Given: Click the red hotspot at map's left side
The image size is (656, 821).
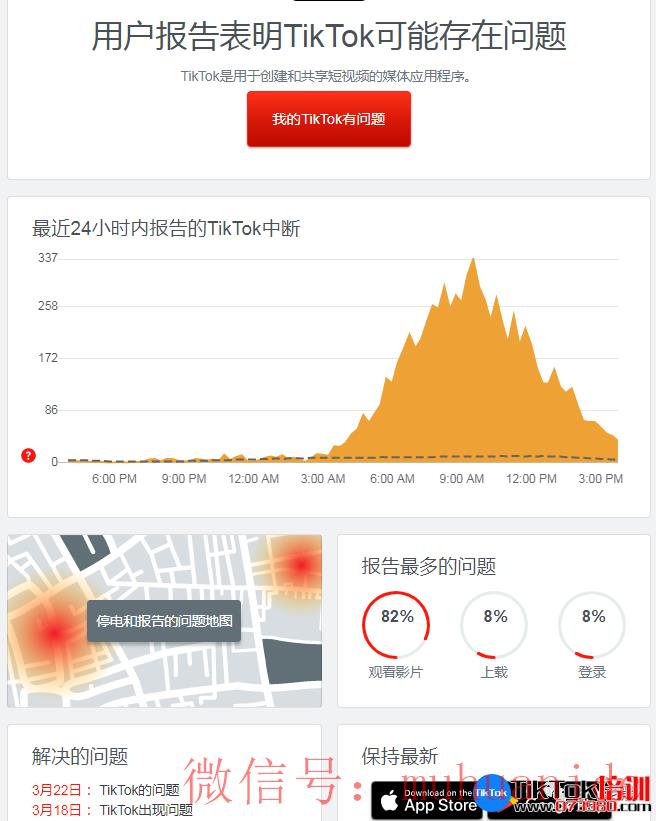Looking at the screenshot, I should point(54,633).
